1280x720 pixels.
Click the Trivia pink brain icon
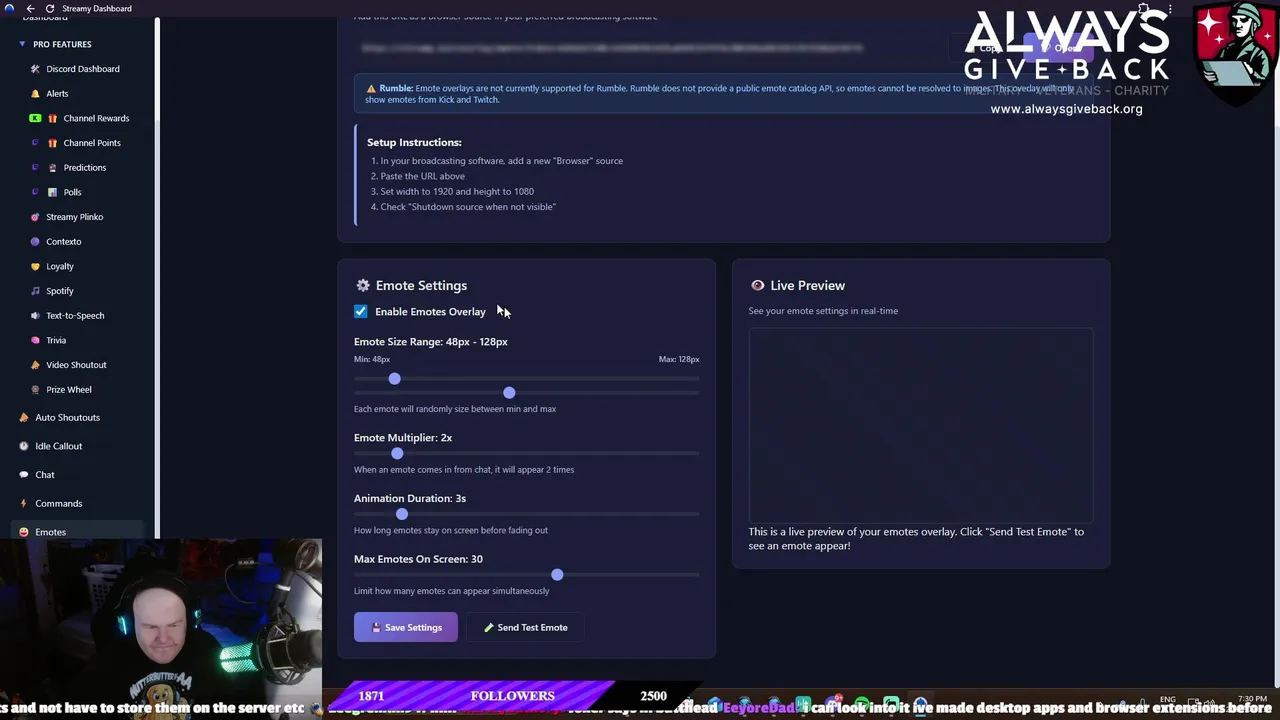[36, 340]
